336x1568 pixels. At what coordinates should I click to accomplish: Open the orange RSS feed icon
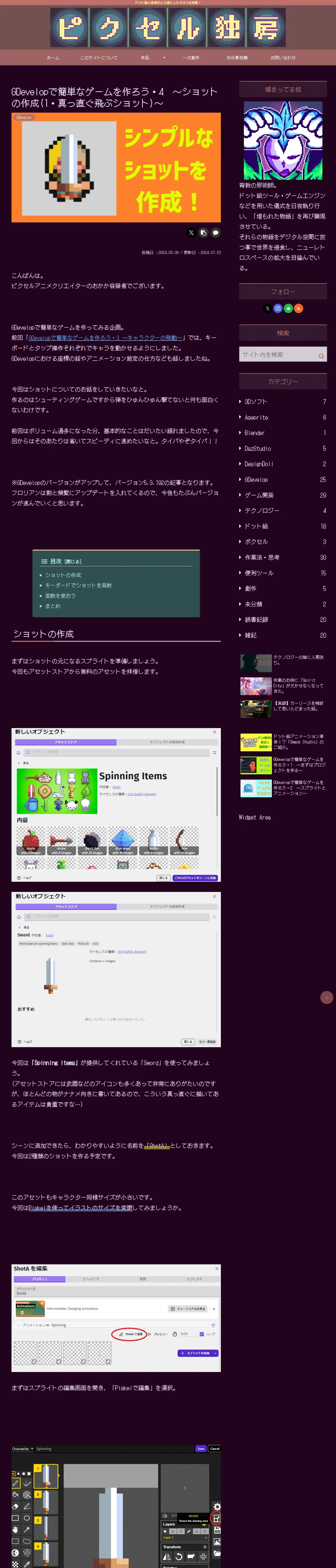pos(298,309)
